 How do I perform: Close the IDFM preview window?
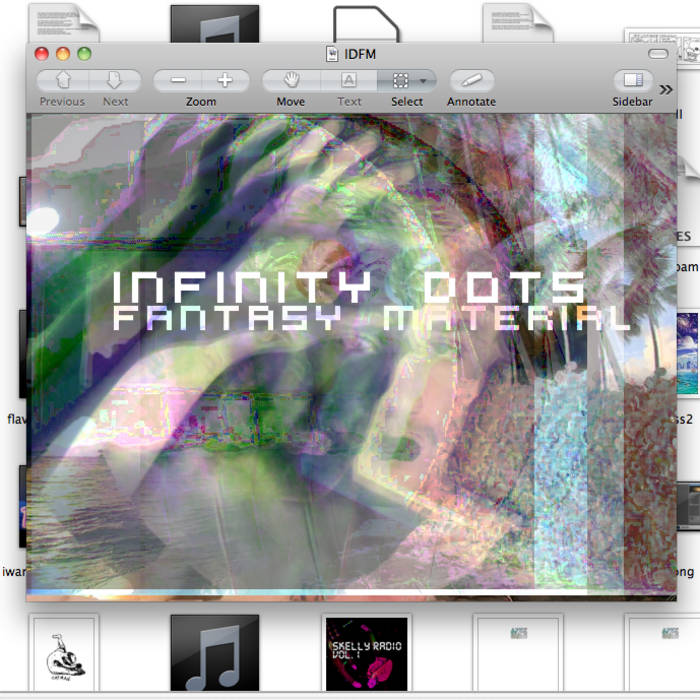click(x=42, y=54)
